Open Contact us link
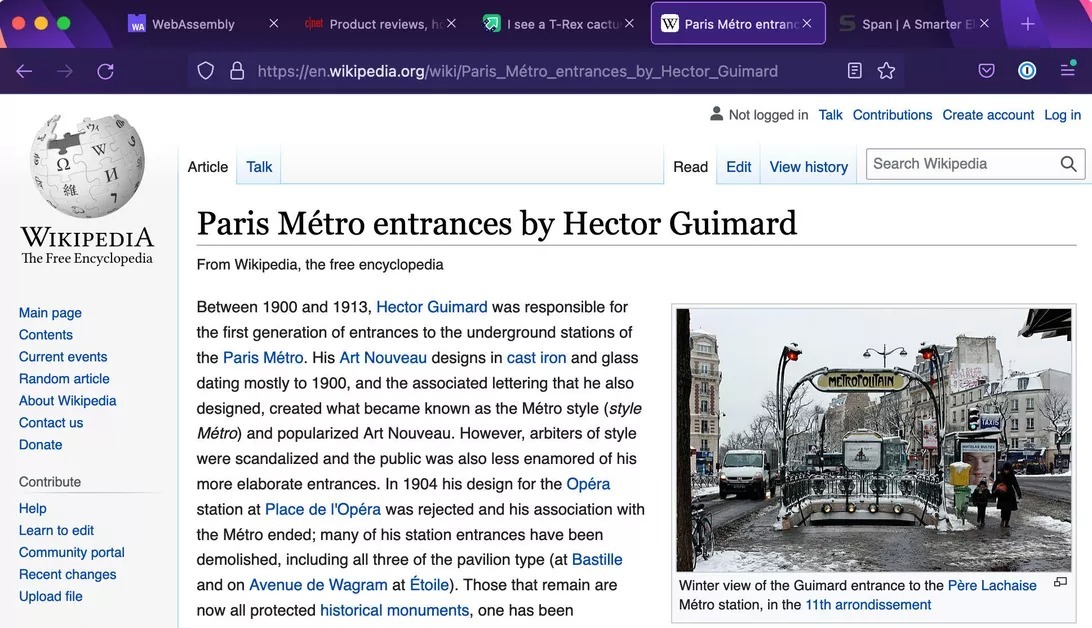This screenshot has width=1092, height=628. 51,423
